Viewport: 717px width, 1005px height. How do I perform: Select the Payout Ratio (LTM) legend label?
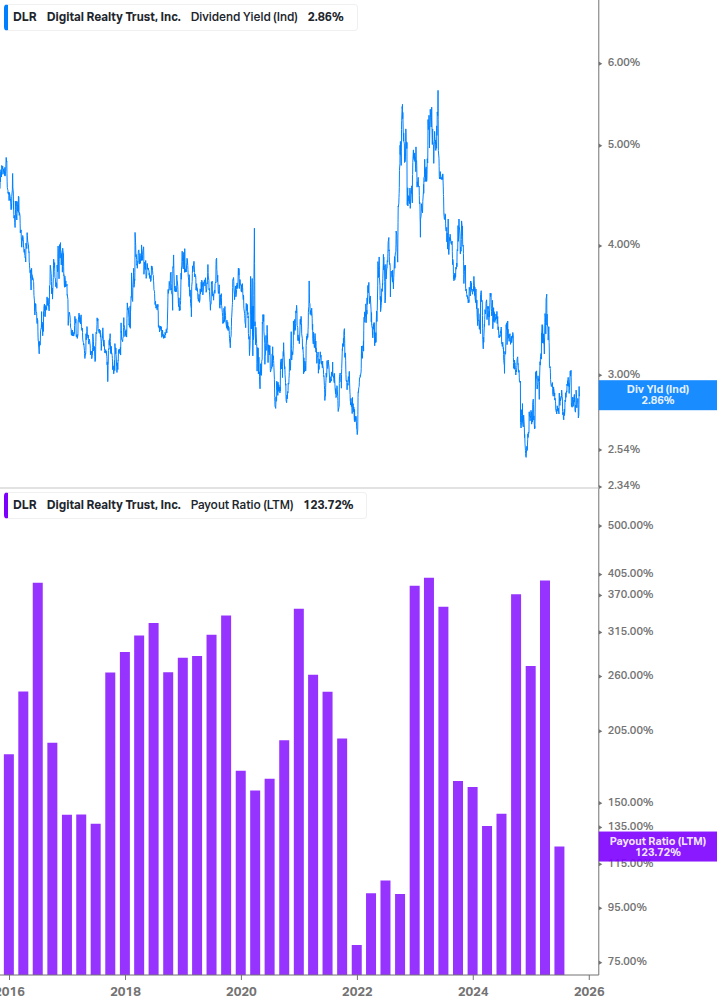(x=242, y=505)
